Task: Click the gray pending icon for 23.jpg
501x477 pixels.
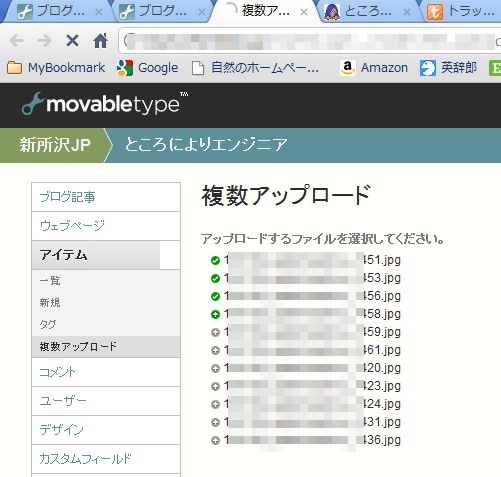Action: [215, 386]
